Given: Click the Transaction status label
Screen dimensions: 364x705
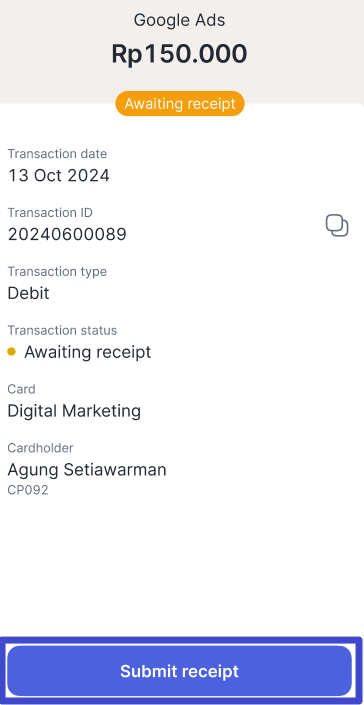Looking at the screenshot, I should point(62,330).
